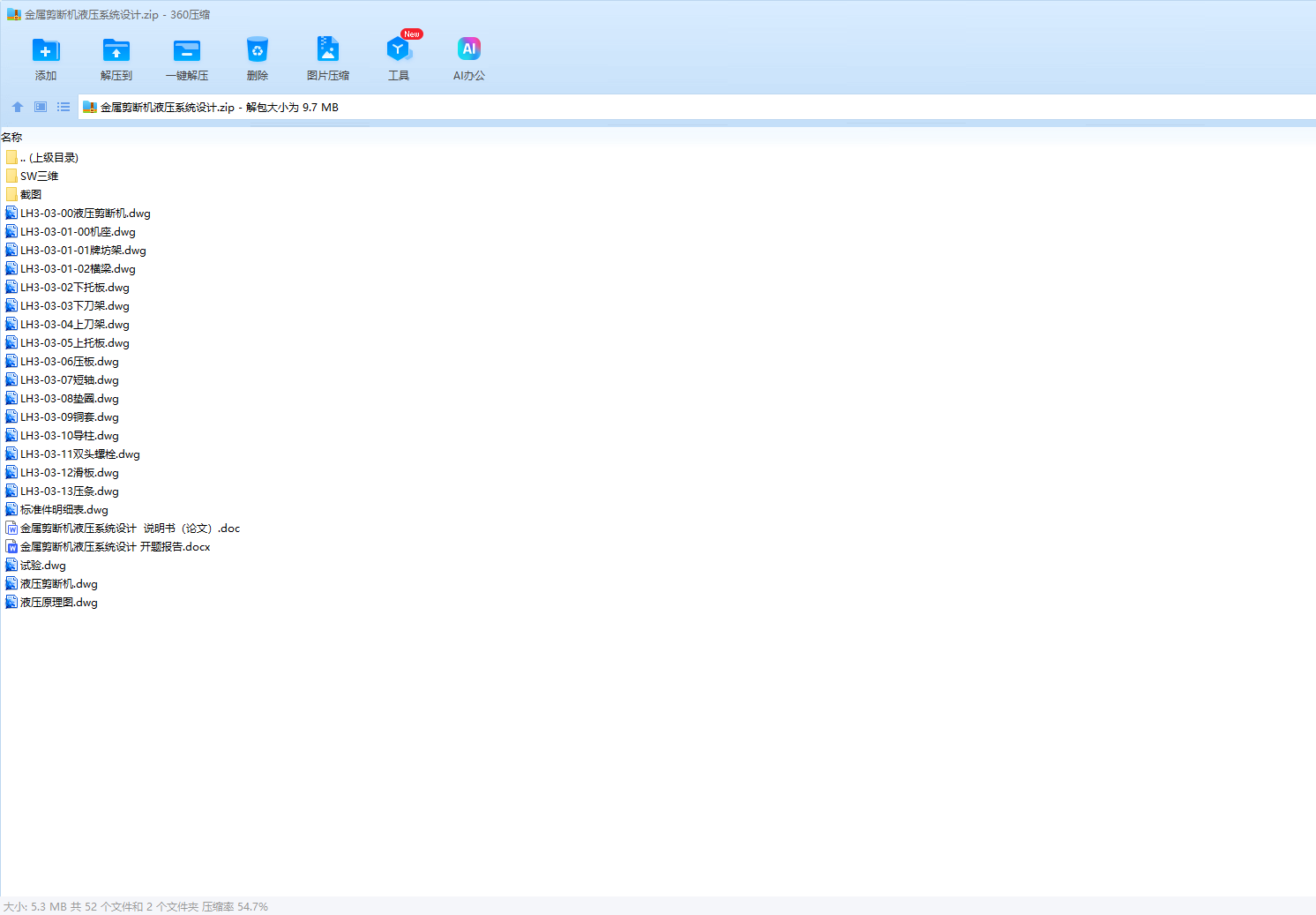
Task: Open the AI办公 icon
Action: [x=469, y=49]
